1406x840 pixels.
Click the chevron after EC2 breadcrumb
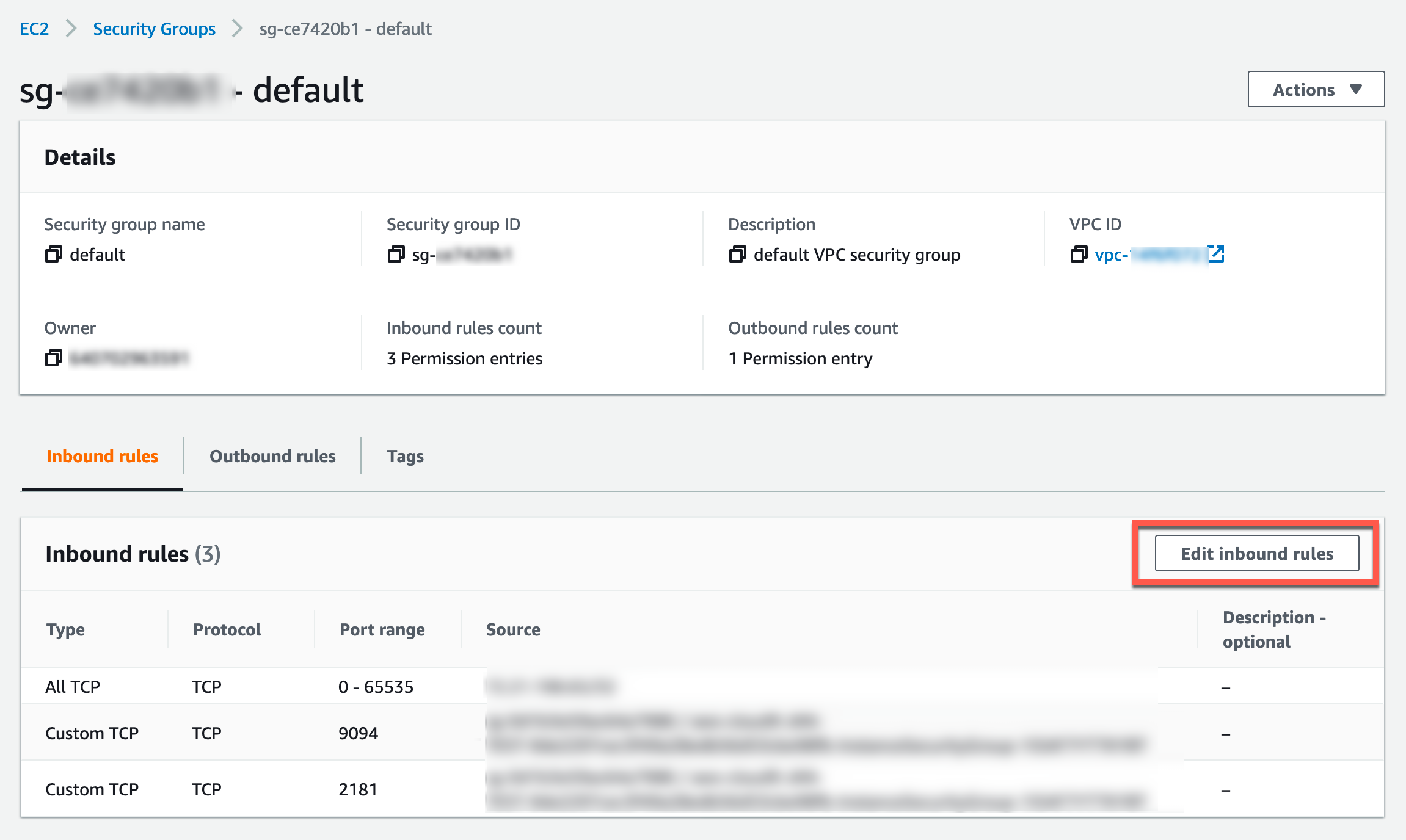[71, 29]
